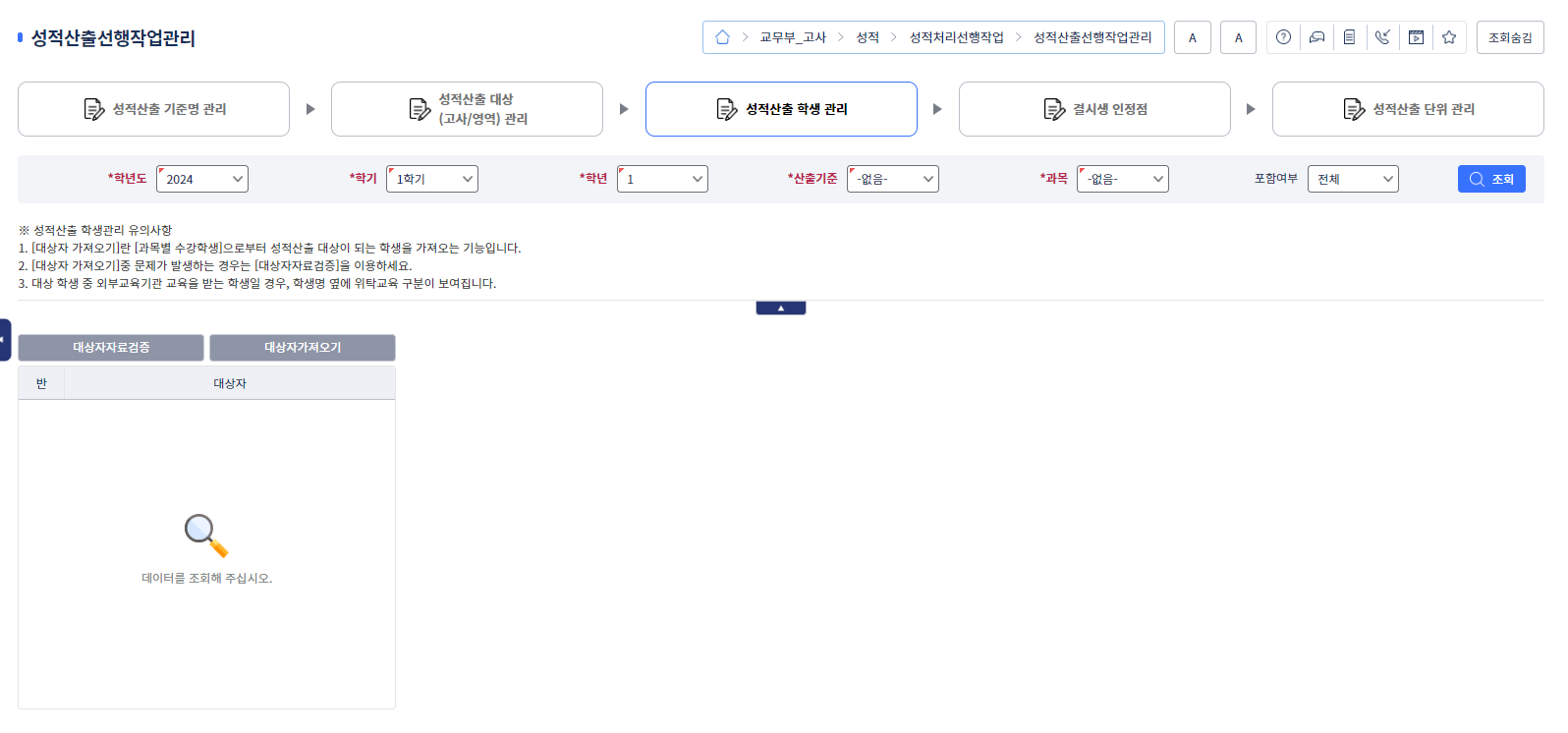Click the 조회숨김 button
Screen dimensions: 1568x733
click(x=1510, y=37)
